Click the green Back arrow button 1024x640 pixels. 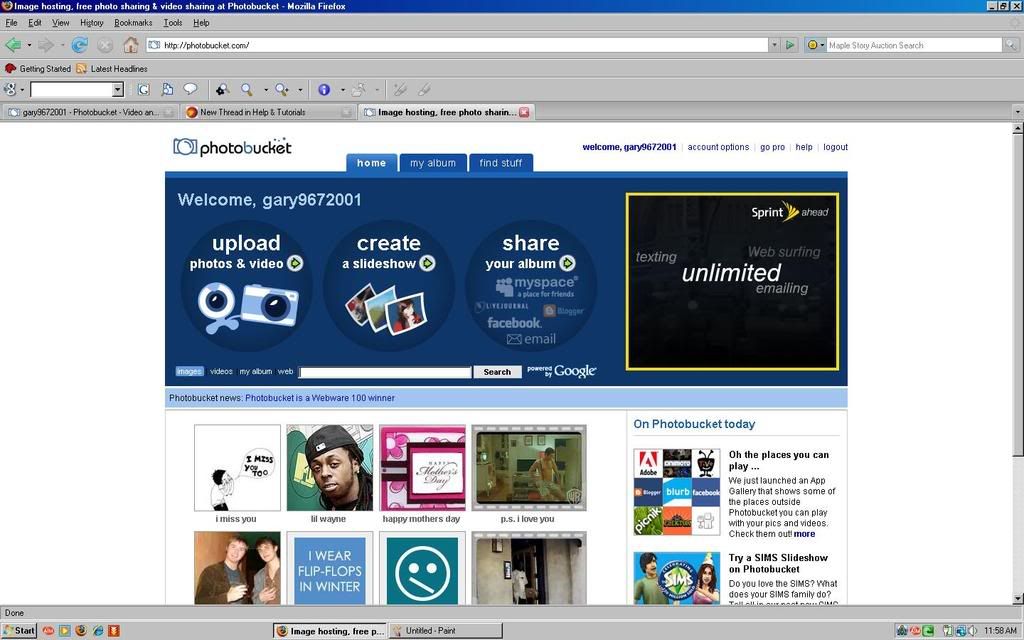coord(13,45)
